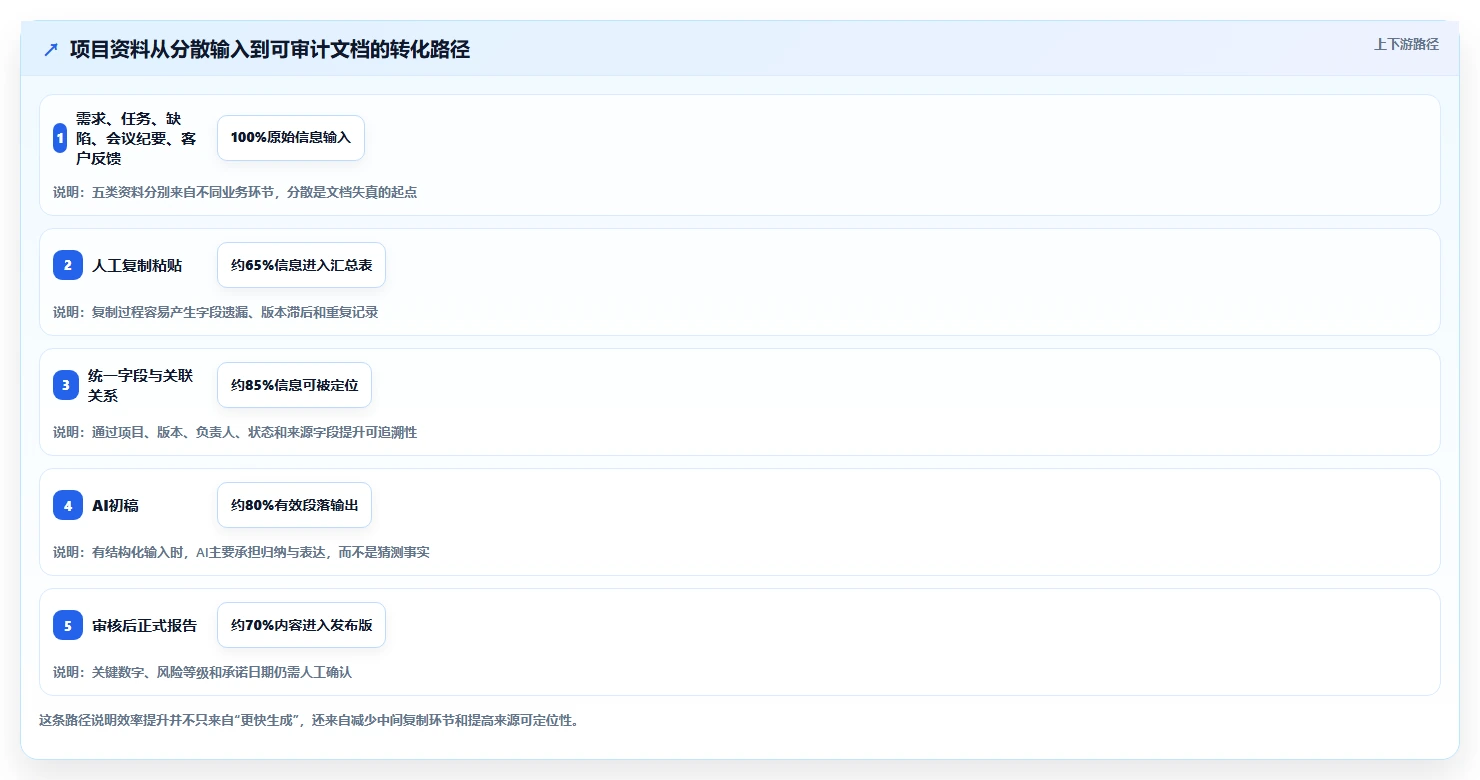Screen dimensions: 1480x780
Task: Click note 关键数字、风险等级和承诺日期
Action: (202, 672)
